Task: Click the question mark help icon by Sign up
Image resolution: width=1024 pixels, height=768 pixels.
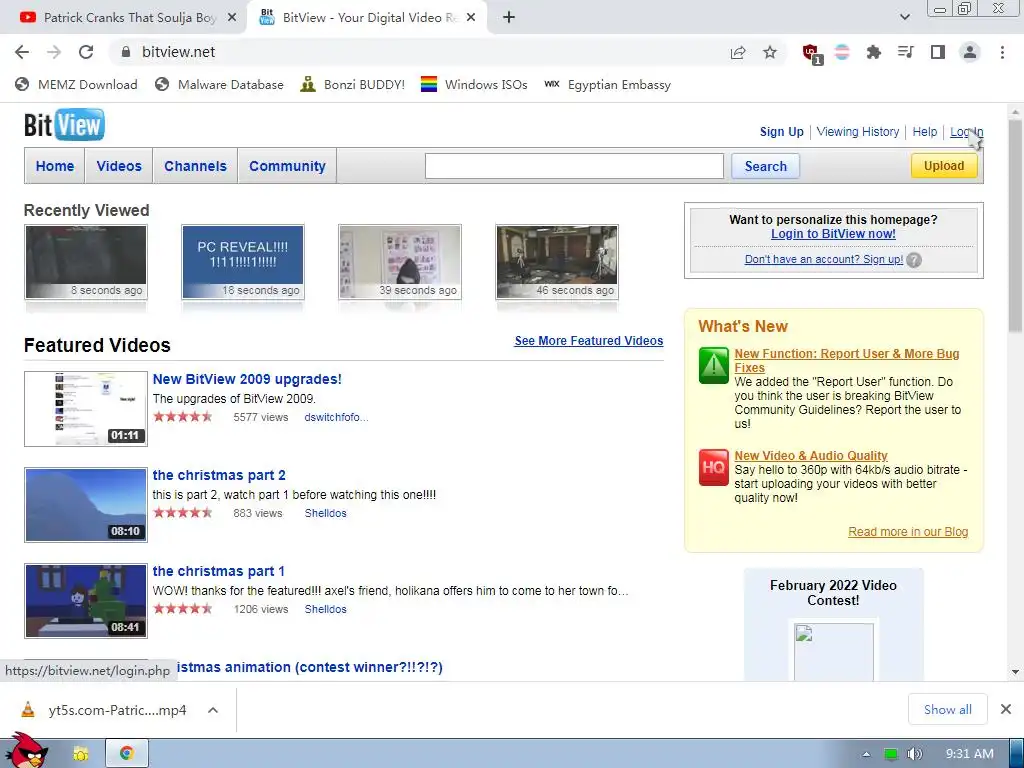Action: tap(914, 260)
